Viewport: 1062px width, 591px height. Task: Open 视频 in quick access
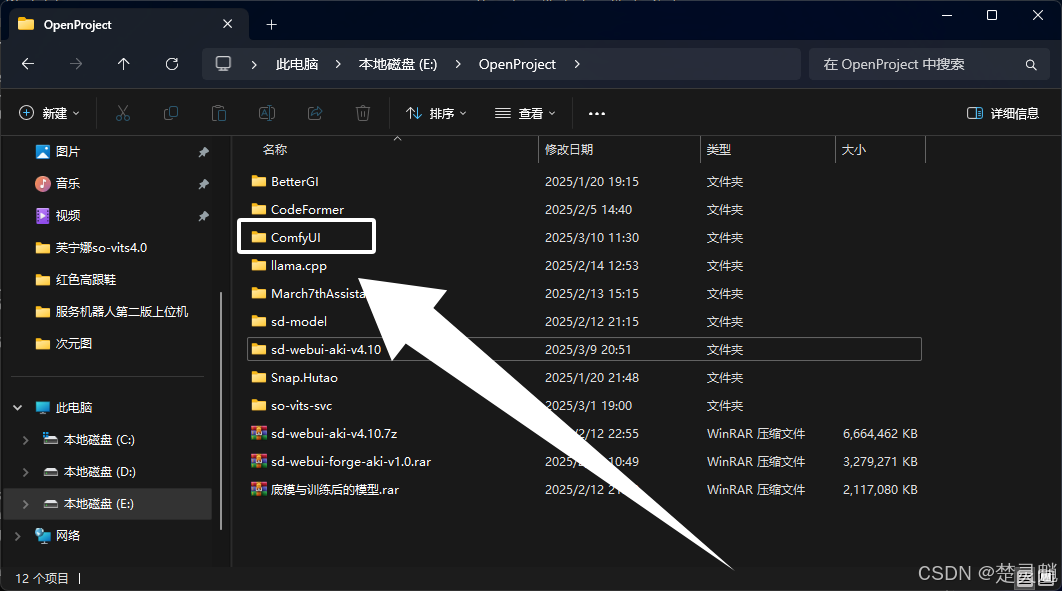pyautogui.click(x=67, y=215)
